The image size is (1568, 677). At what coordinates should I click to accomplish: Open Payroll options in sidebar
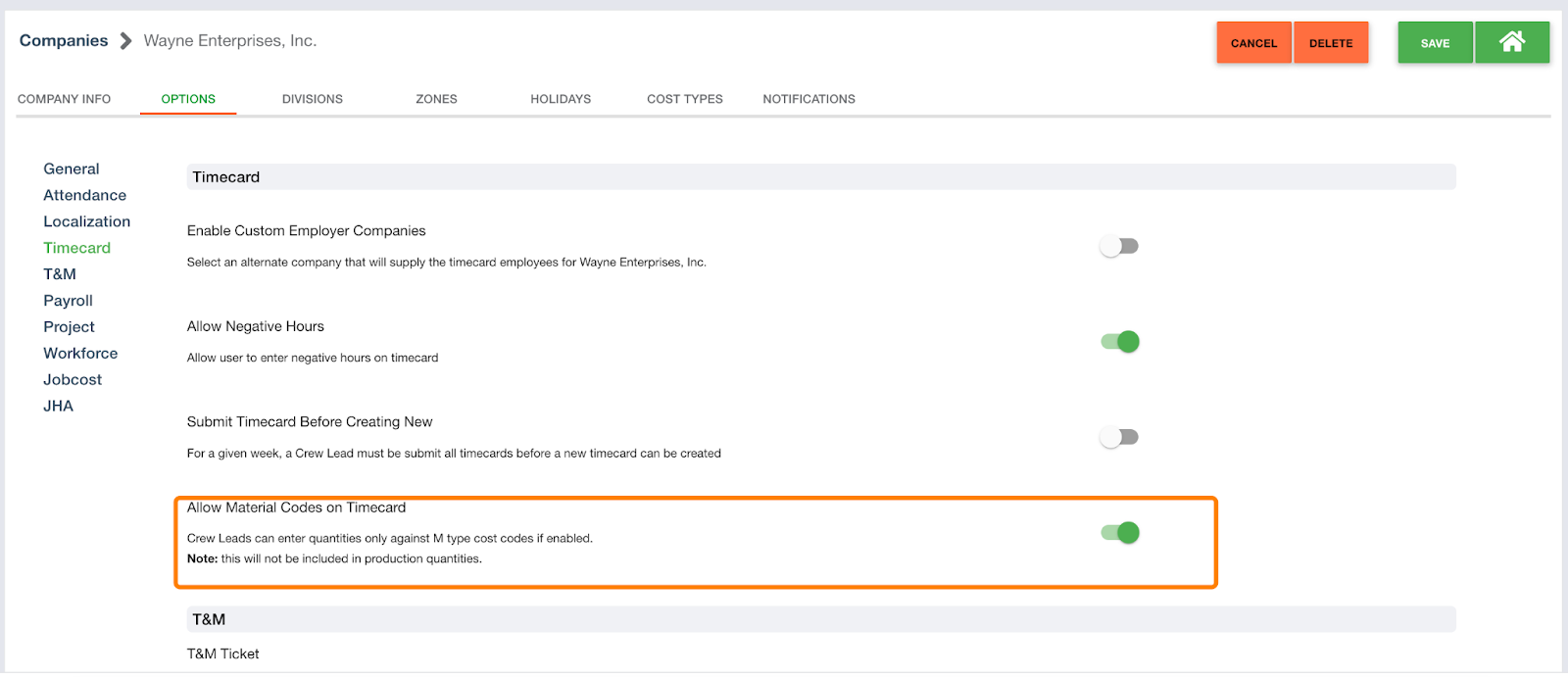point(68,301)
